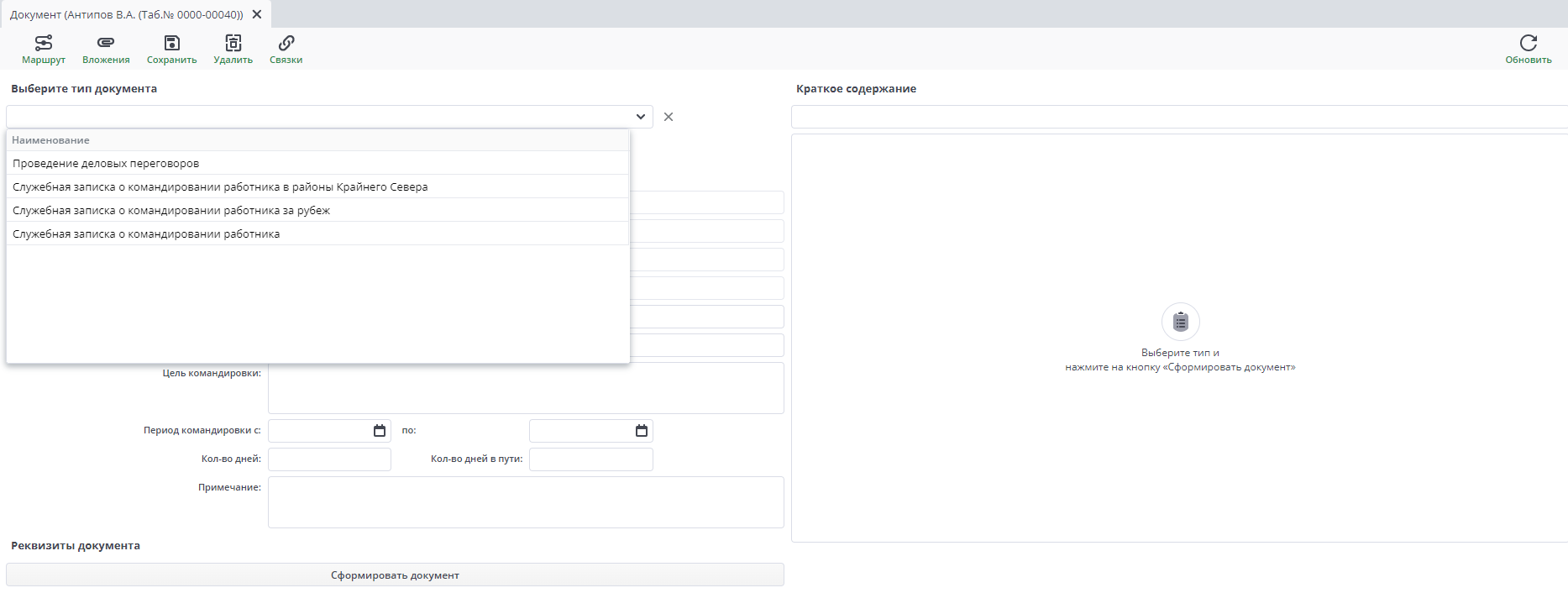
Task: Click the Кол-во дней field
Action: pos(329,459)
